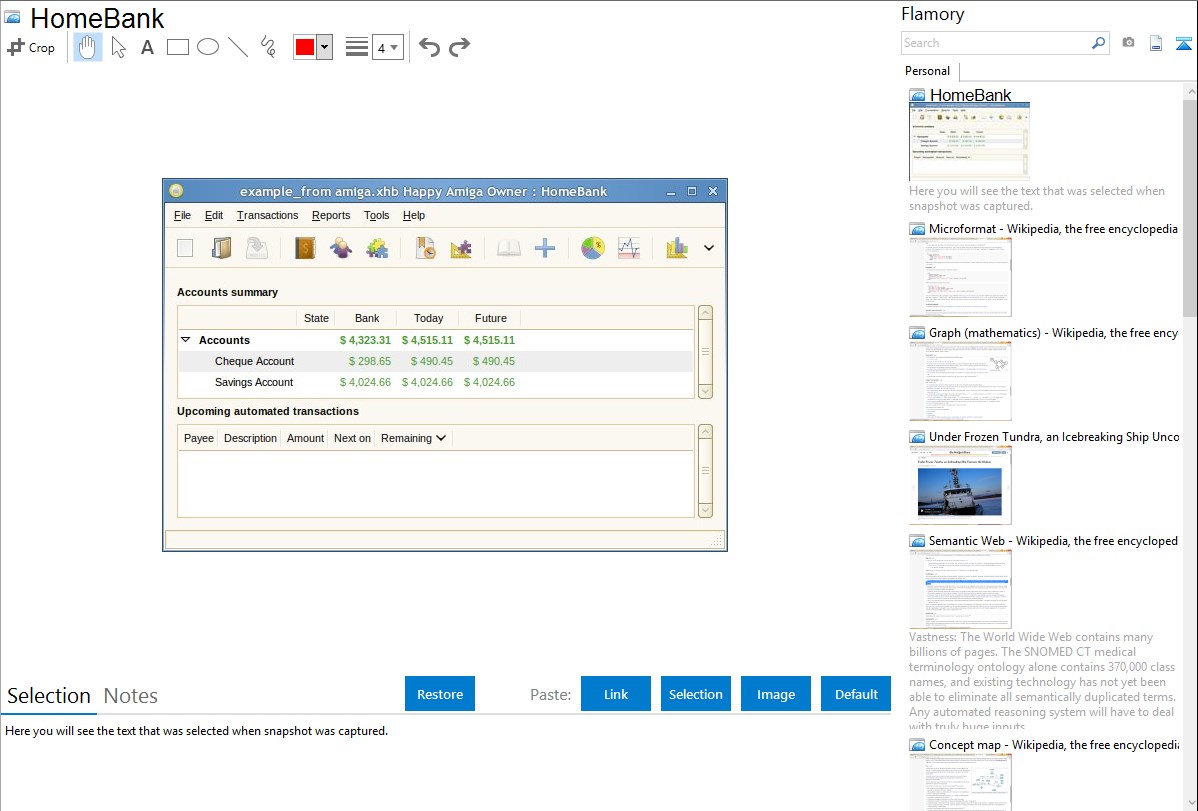This screenshot has height=811, width=1198.
Task: Open HomeBank accounts via the brown book icon
Action: coord(305,248)
